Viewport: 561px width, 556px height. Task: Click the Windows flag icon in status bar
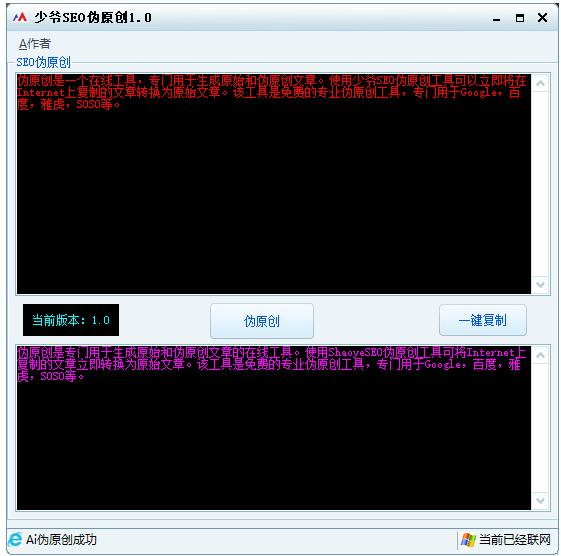468,540
